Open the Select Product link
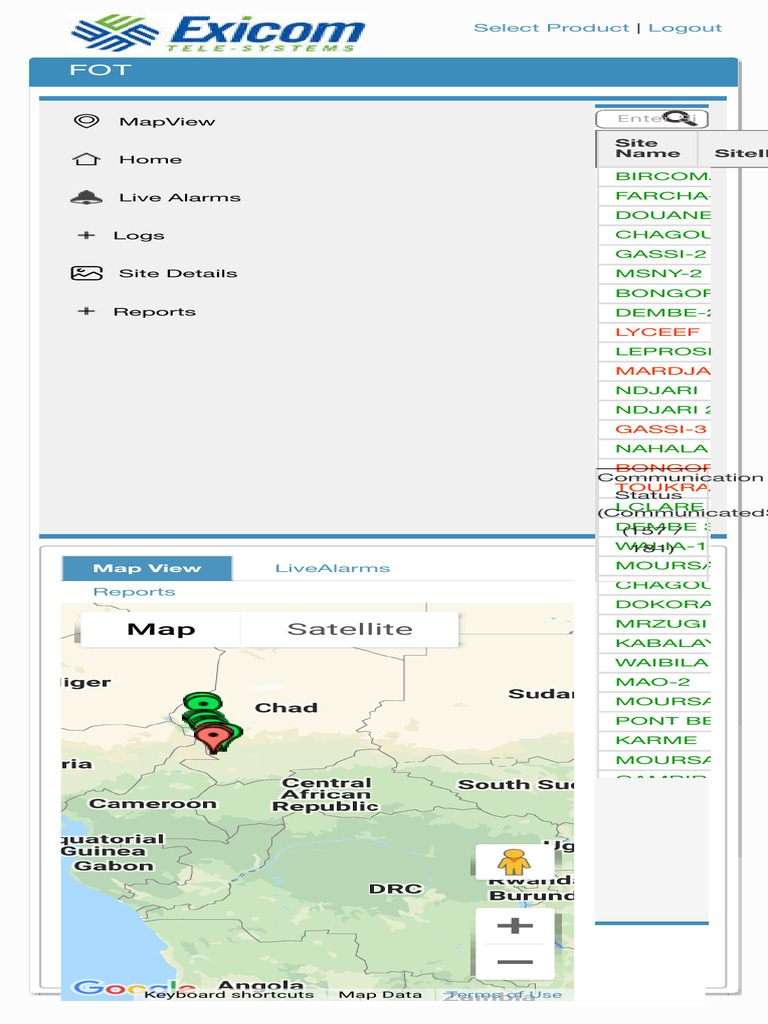 (x=551, y=28)
